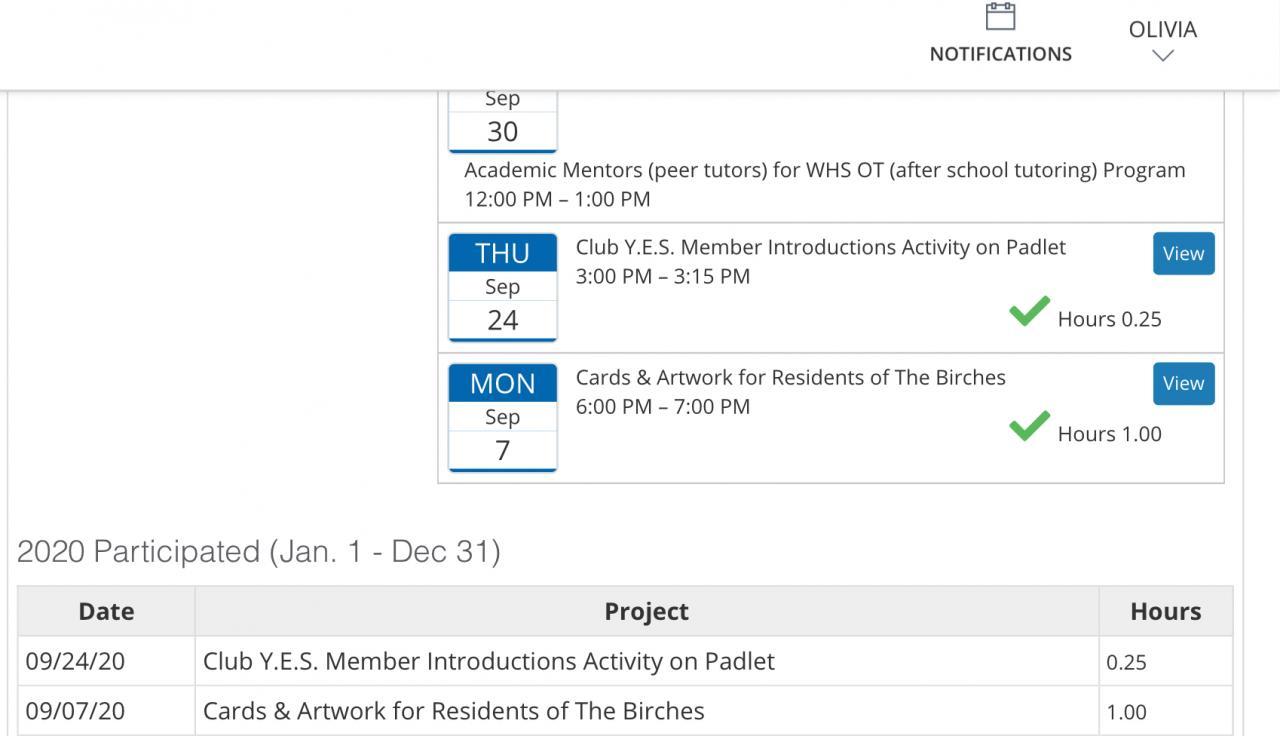This screenshot has height=736, width=1280.
Task: Select the Sep 30 date badge
Action: (502, 122)
